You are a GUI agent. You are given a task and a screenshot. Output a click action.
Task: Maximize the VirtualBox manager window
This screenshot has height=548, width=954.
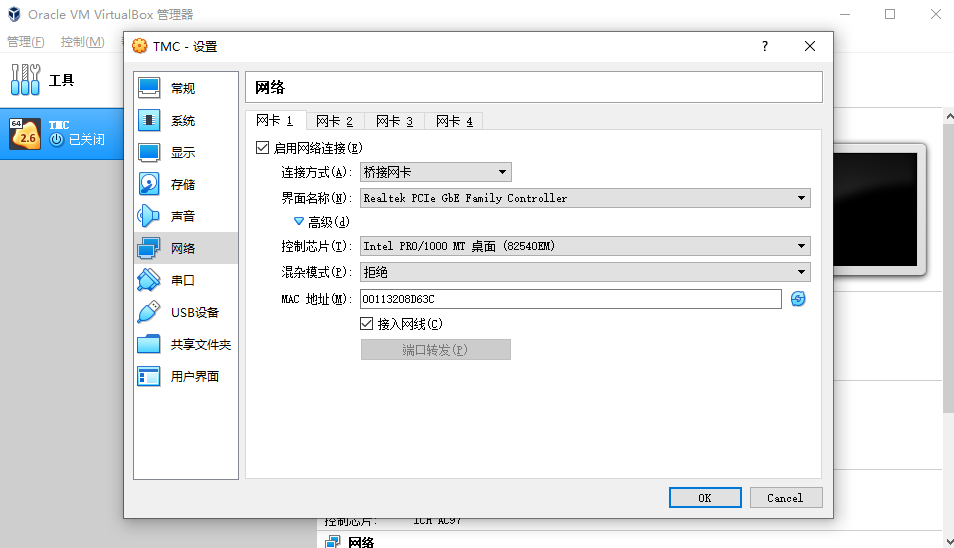[890, 14]
